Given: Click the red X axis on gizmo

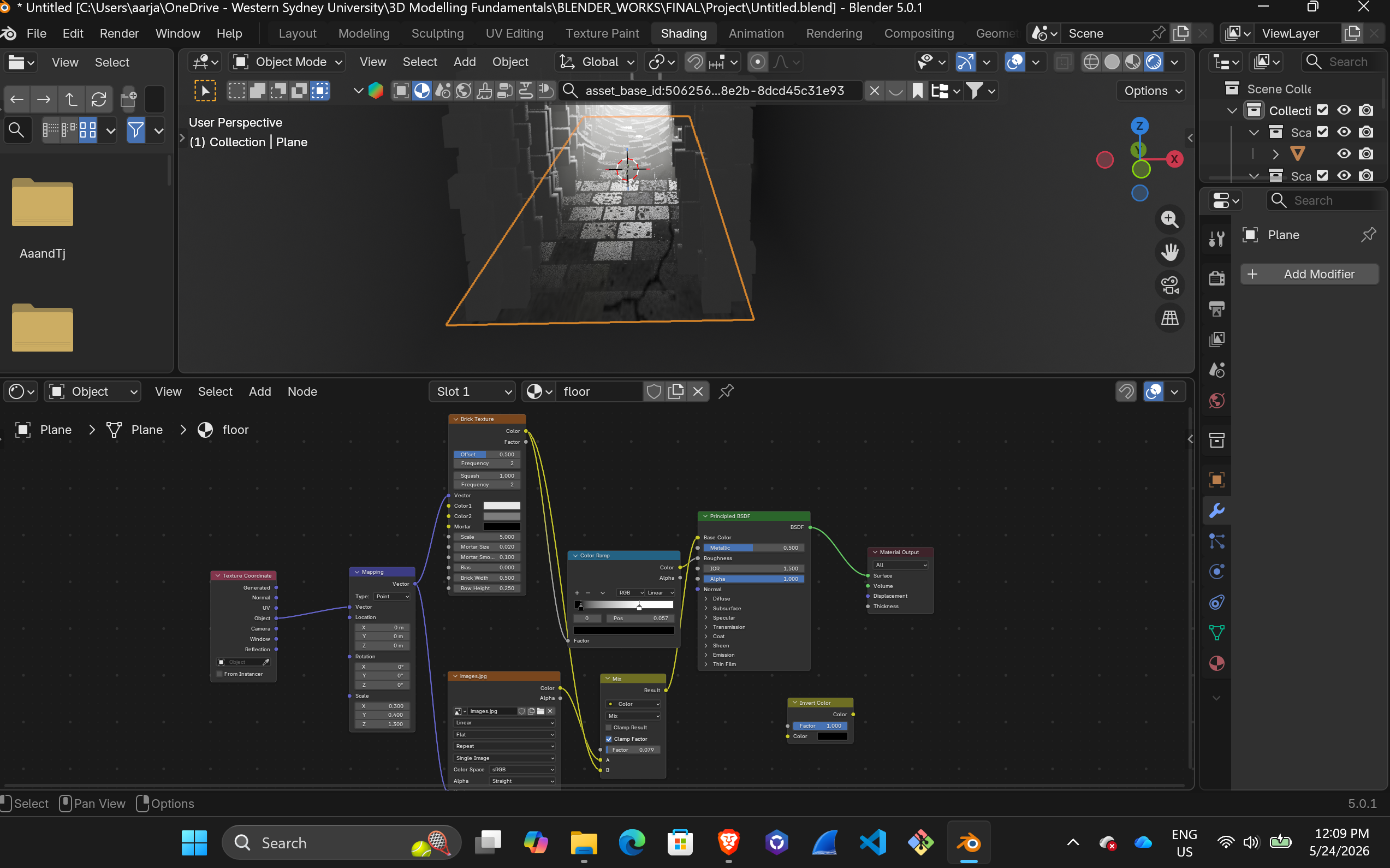Looking at the screenshot, I should click(1175, 159).
